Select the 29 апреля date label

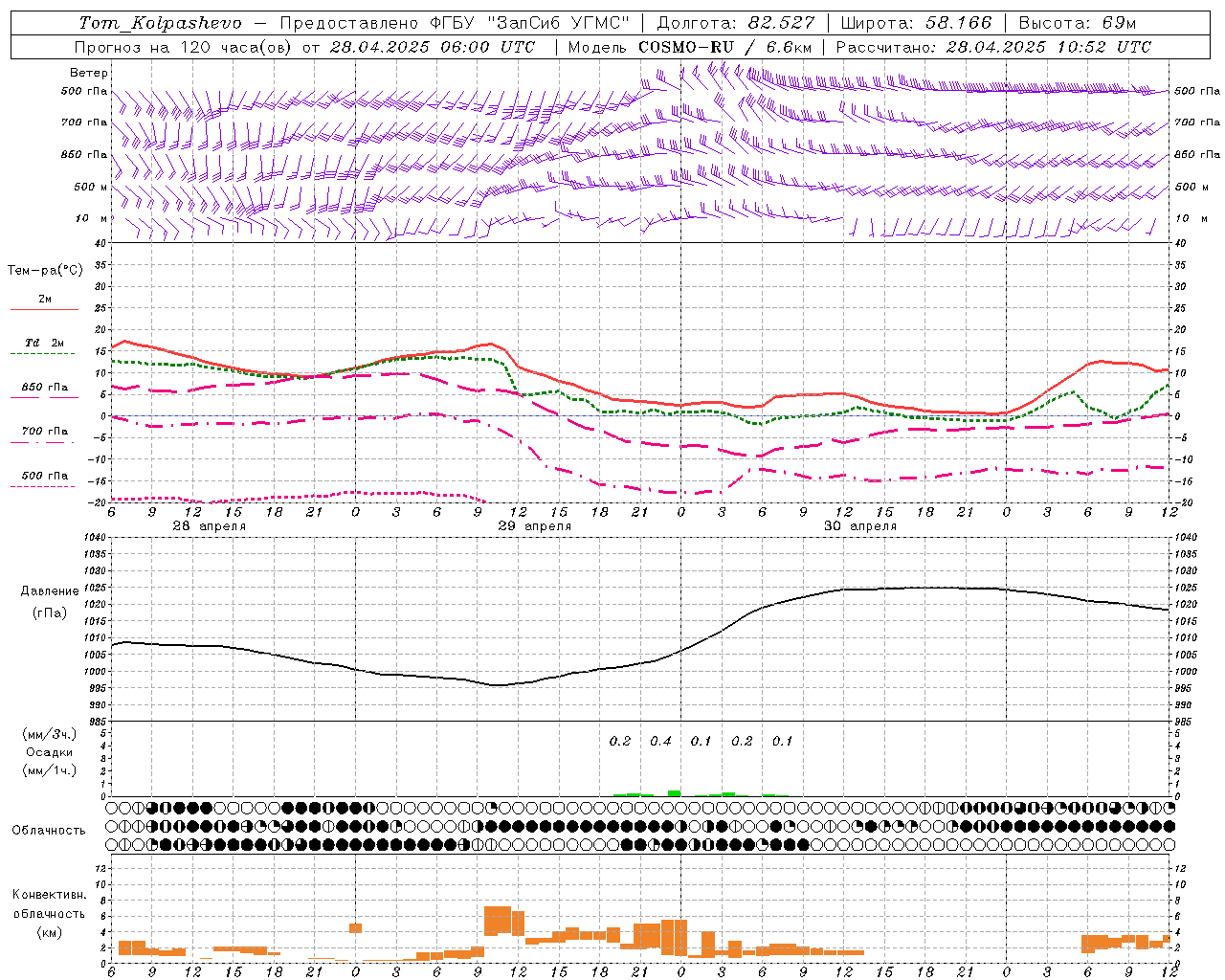(x=534, y=525)
